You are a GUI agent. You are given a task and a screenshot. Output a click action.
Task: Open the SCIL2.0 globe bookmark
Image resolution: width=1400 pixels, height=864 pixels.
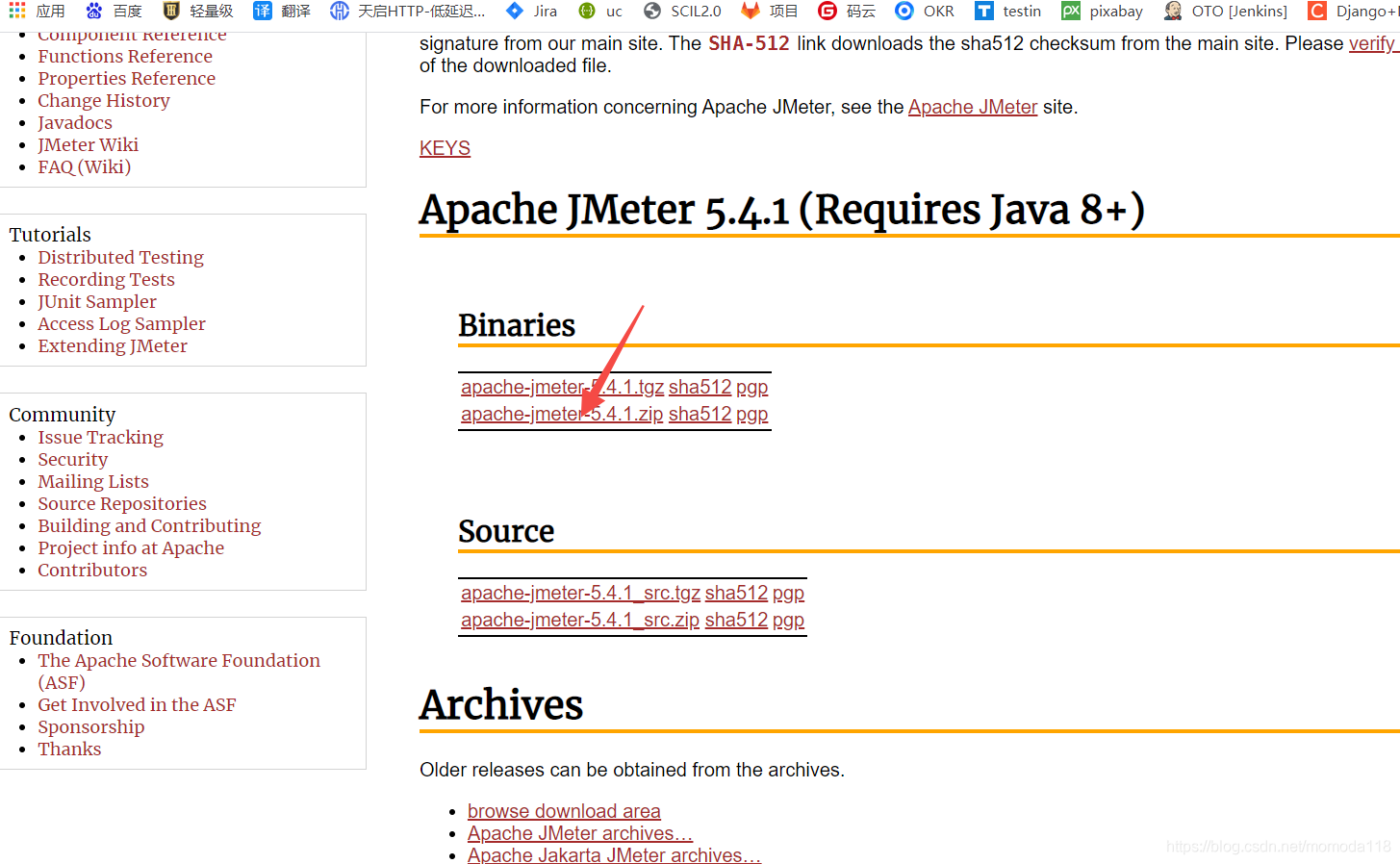click(x=682, y=11)
